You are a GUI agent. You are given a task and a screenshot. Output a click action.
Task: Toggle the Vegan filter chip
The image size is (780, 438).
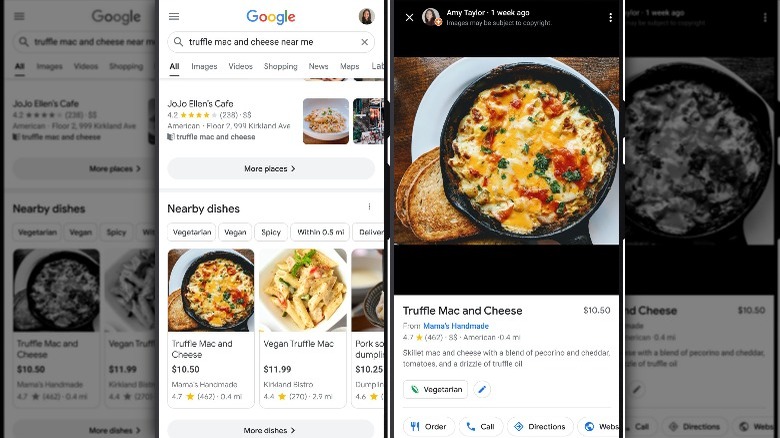pyautogui.click(x=235, y=232)
